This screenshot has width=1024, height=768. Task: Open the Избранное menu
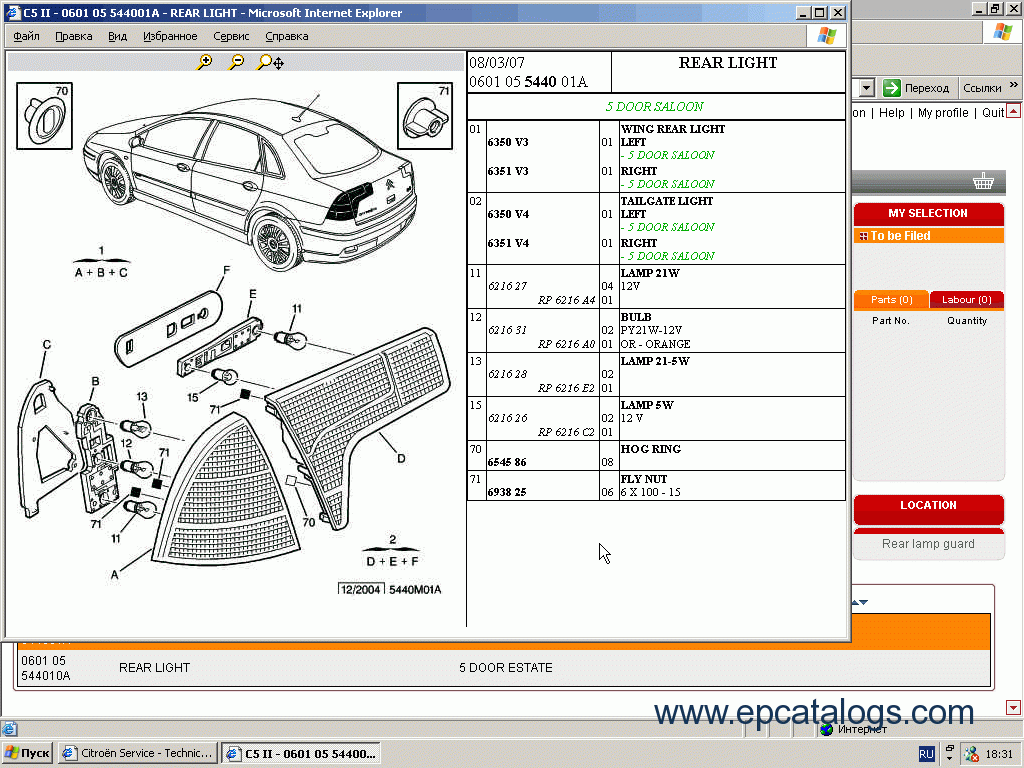[170, 36]
